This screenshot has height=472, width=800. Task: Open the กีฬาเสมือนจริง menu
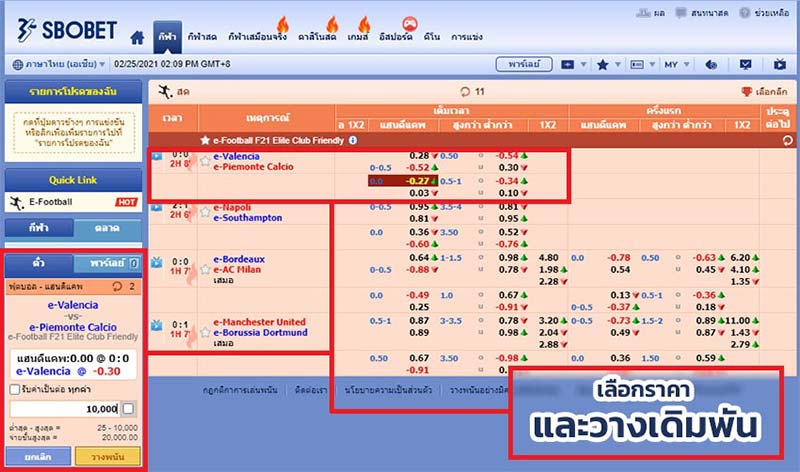tap(258, 37)
